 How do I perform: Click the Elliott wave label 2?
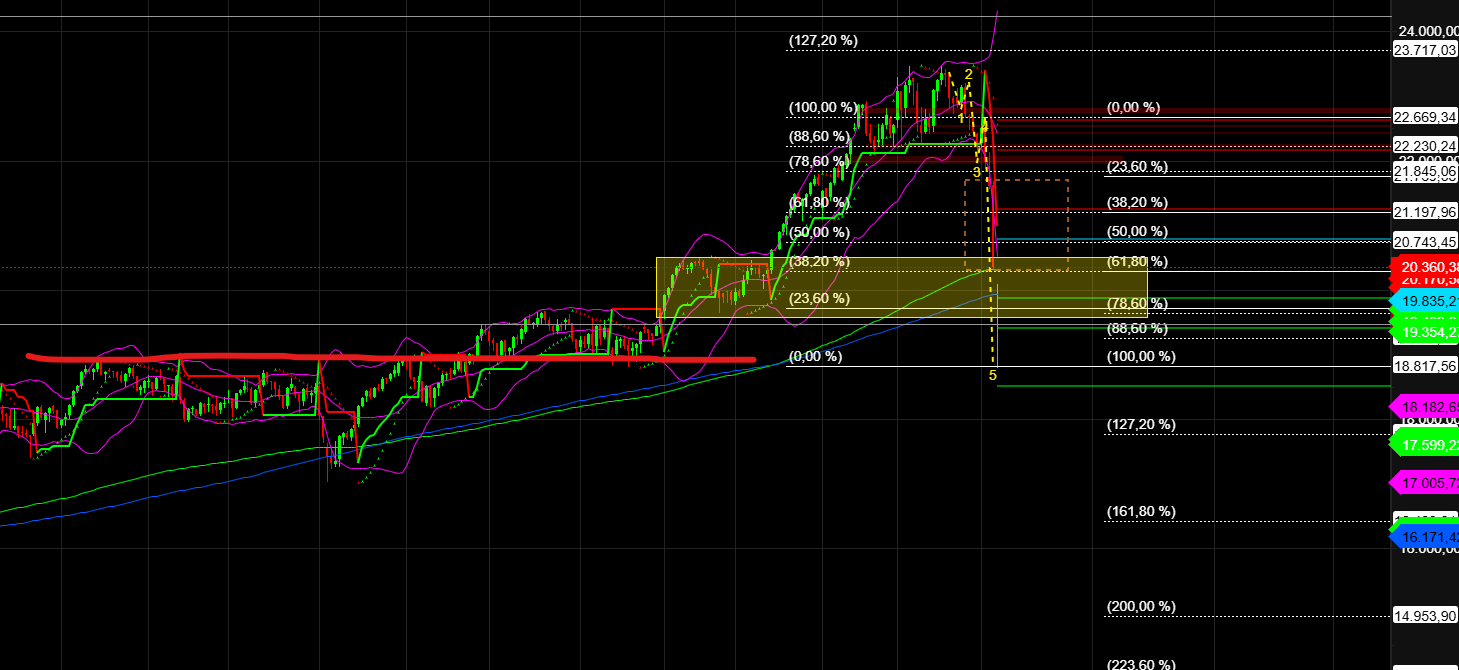pos(967,75)
